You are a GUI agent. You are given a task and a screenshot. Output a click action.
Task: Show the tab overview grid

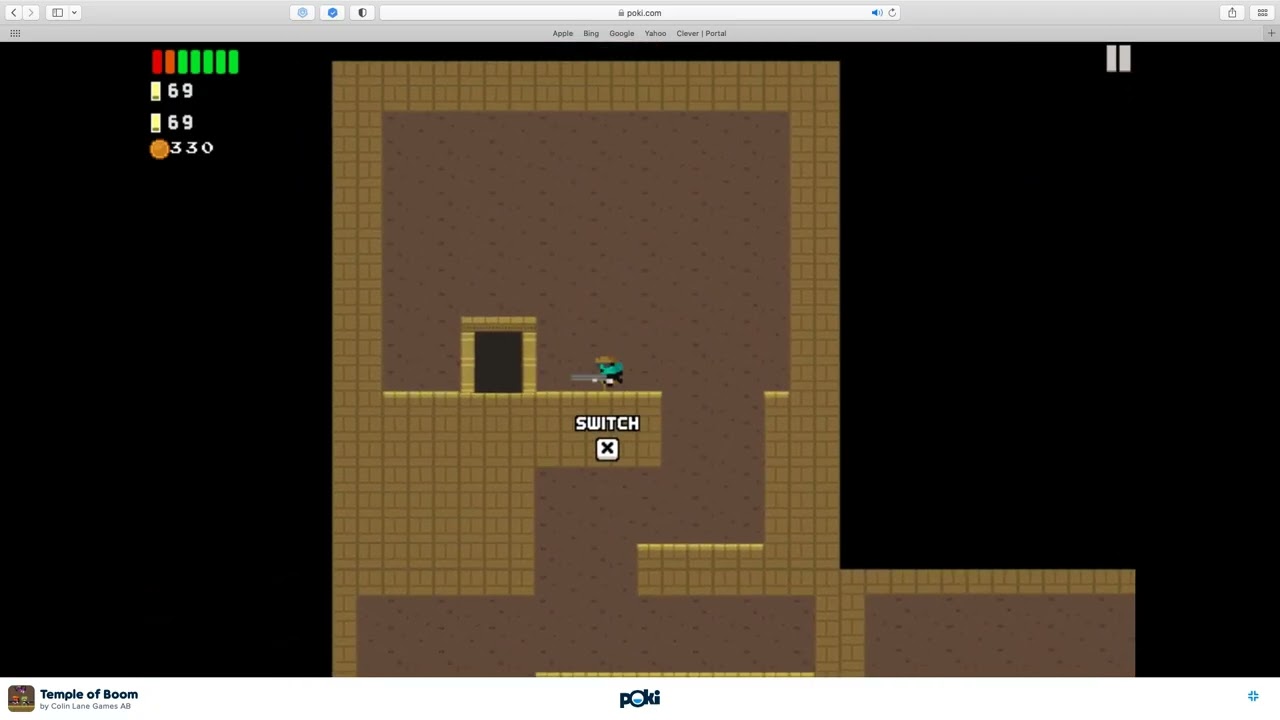[1262, 12]
